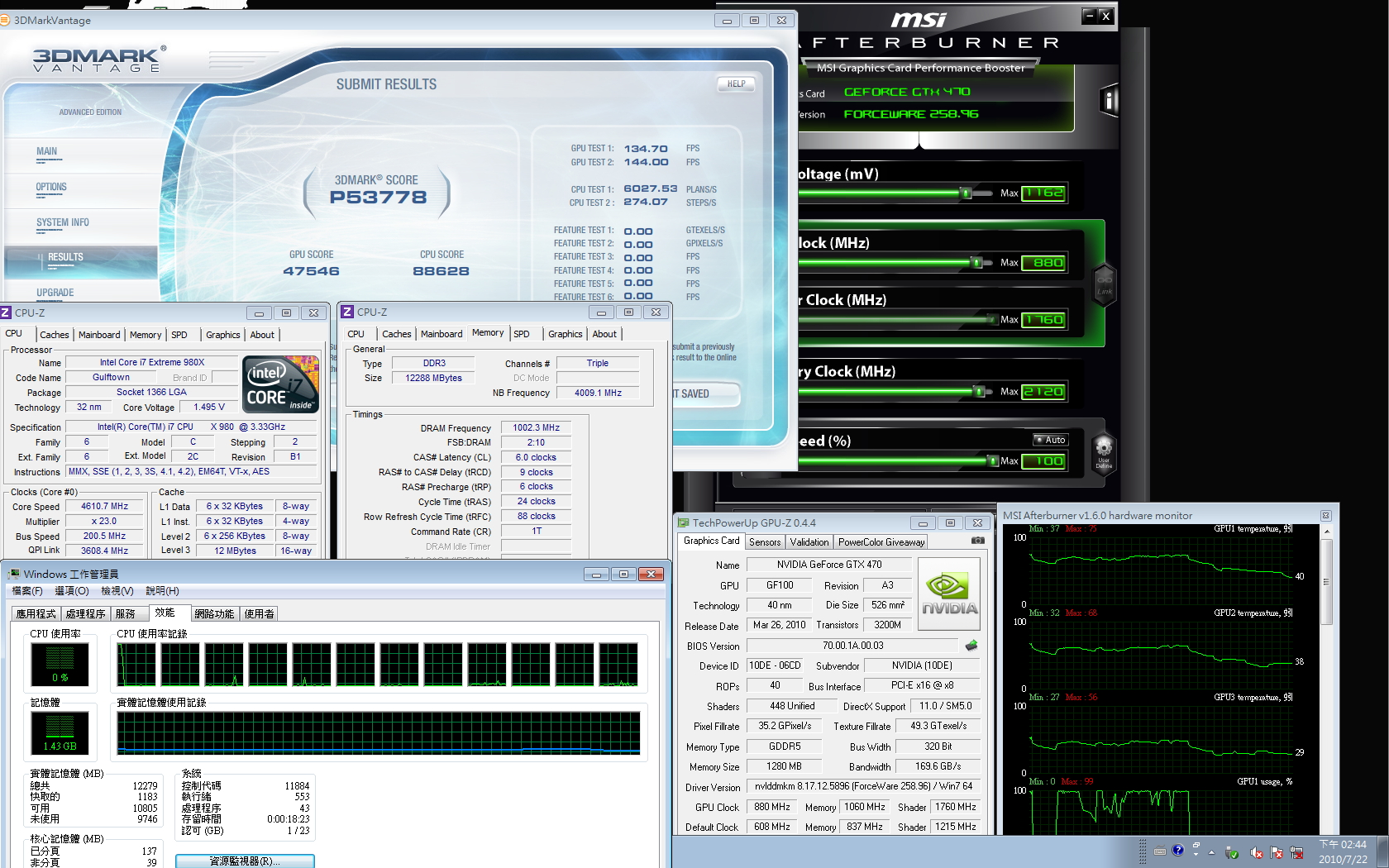Click the left CPU-Z window title icon
The image size is (1389, 868).
coord(6,312)
